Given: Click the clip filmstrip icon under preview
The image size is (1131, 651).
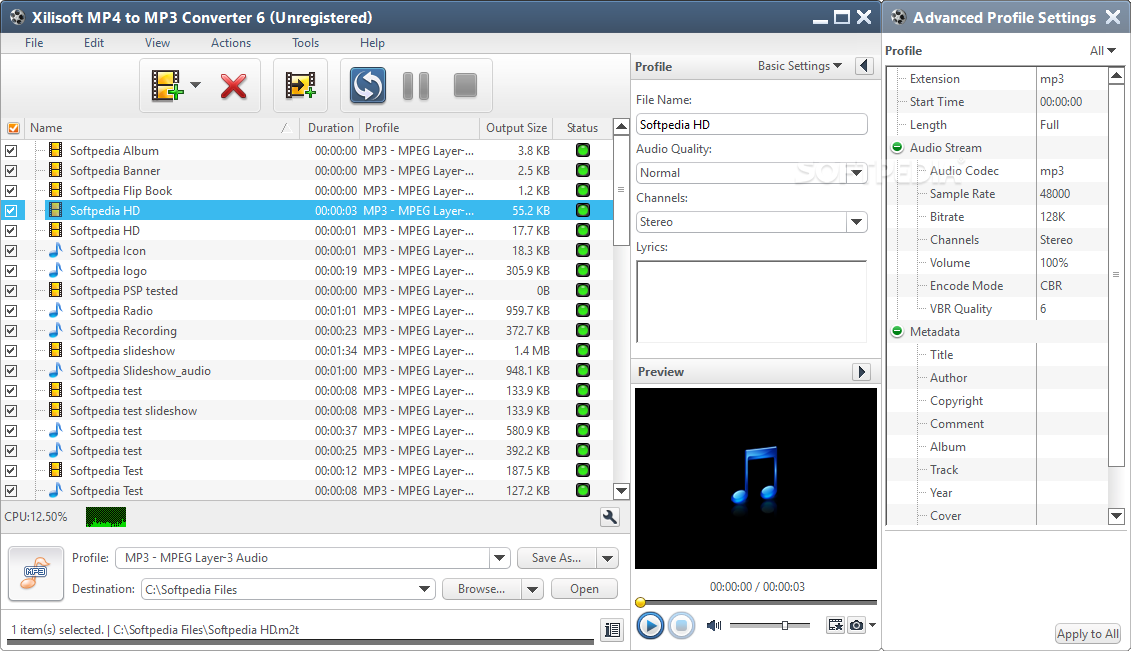Looking at the screenshot, I should [x=835, y=625].
